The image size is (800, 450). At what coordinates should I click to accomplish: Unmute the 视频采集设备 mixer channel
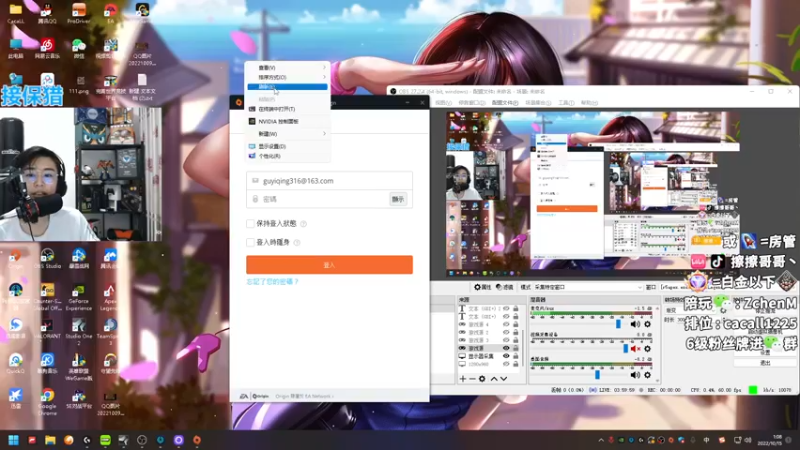(x=635, y=349)
